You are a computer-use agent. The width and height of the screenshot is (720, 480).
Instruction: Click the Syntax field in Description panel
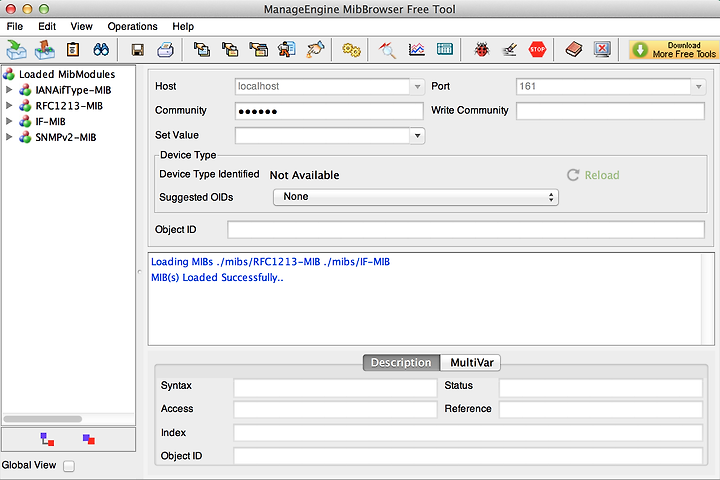pyautogui.click(x=335, y=387)
